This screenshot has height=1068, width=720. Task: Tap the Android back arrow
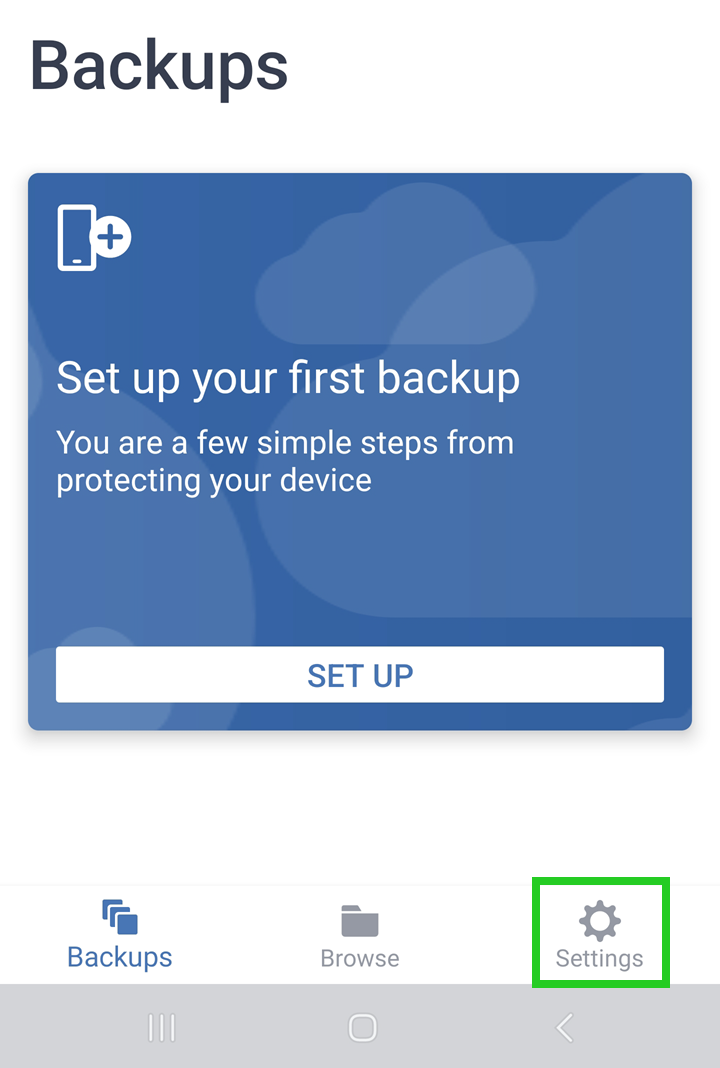[565, 1027]
